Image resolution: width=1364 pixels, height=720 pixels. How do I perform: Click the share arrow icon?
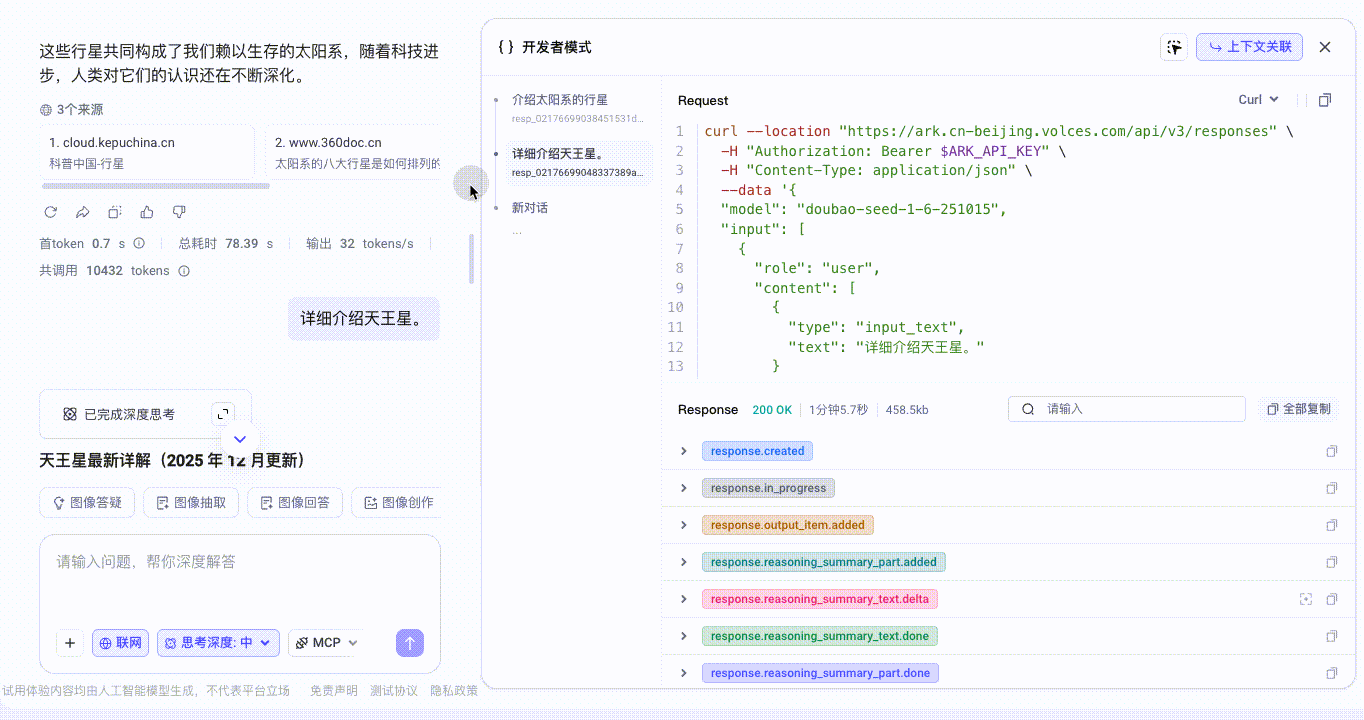pos(83,212)
